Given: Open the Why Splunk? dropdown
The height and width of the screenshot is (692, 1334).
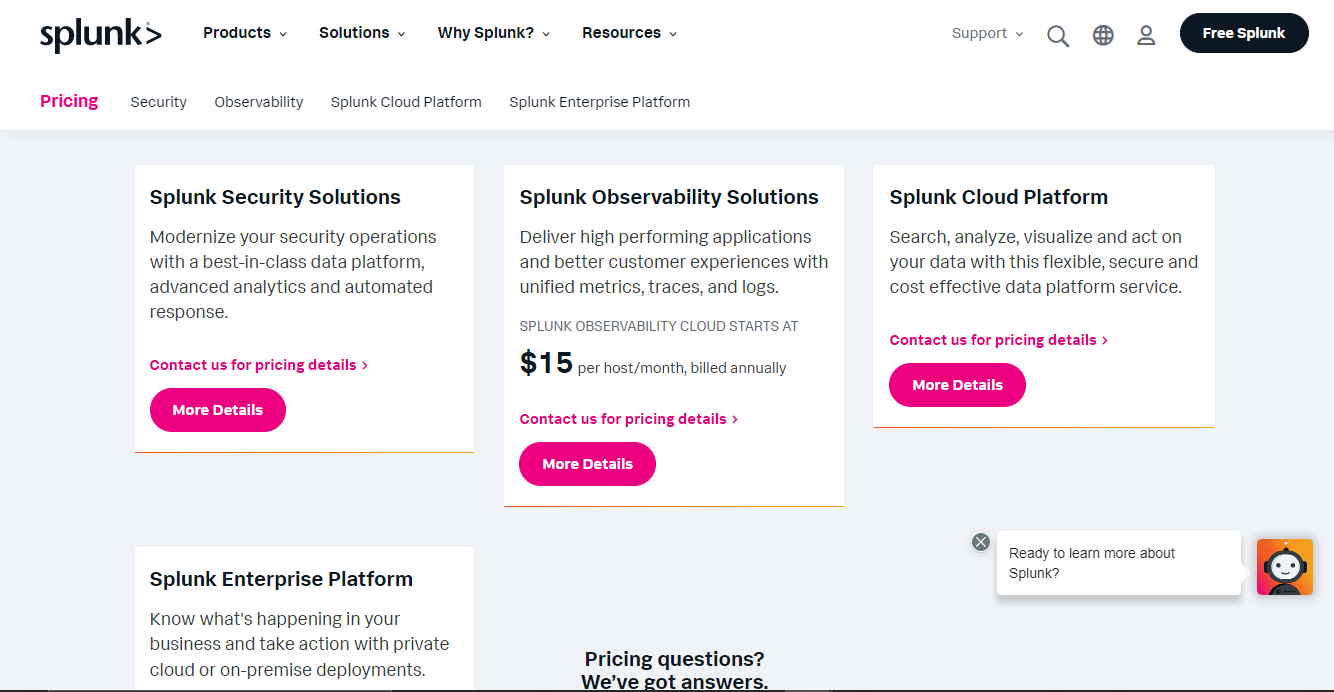Looking at the screenshot, I should pyautogui.click(x=494, y=33).
